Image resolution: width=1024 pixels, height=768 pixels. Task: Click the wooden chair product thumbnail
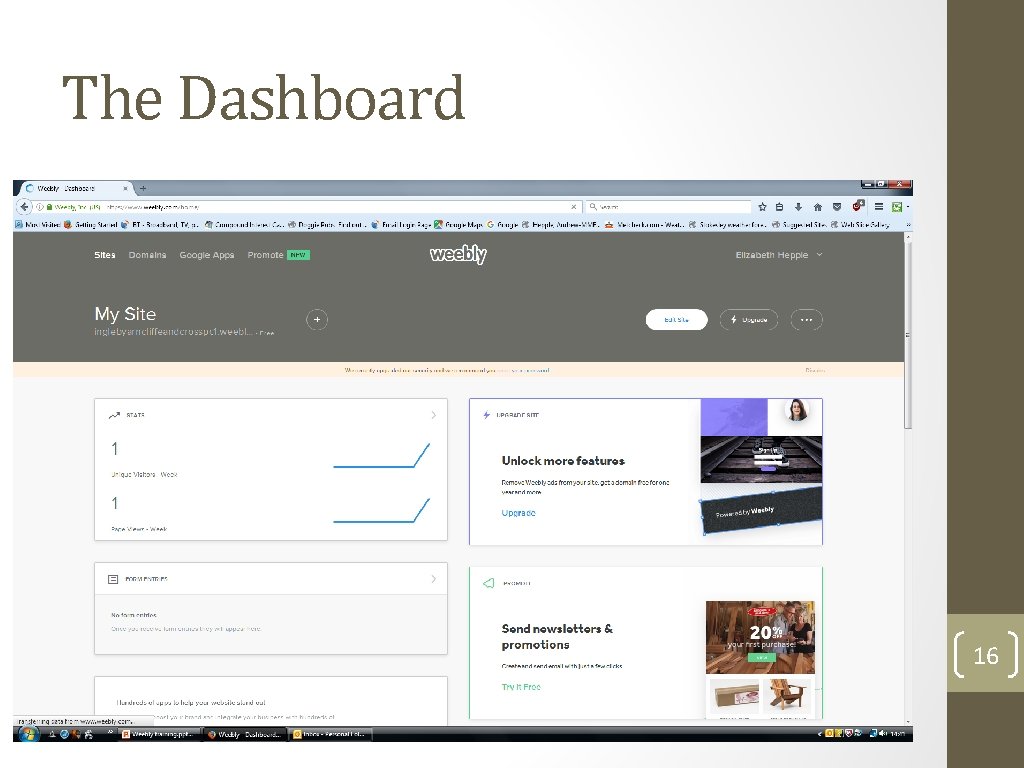click(787, 696)
